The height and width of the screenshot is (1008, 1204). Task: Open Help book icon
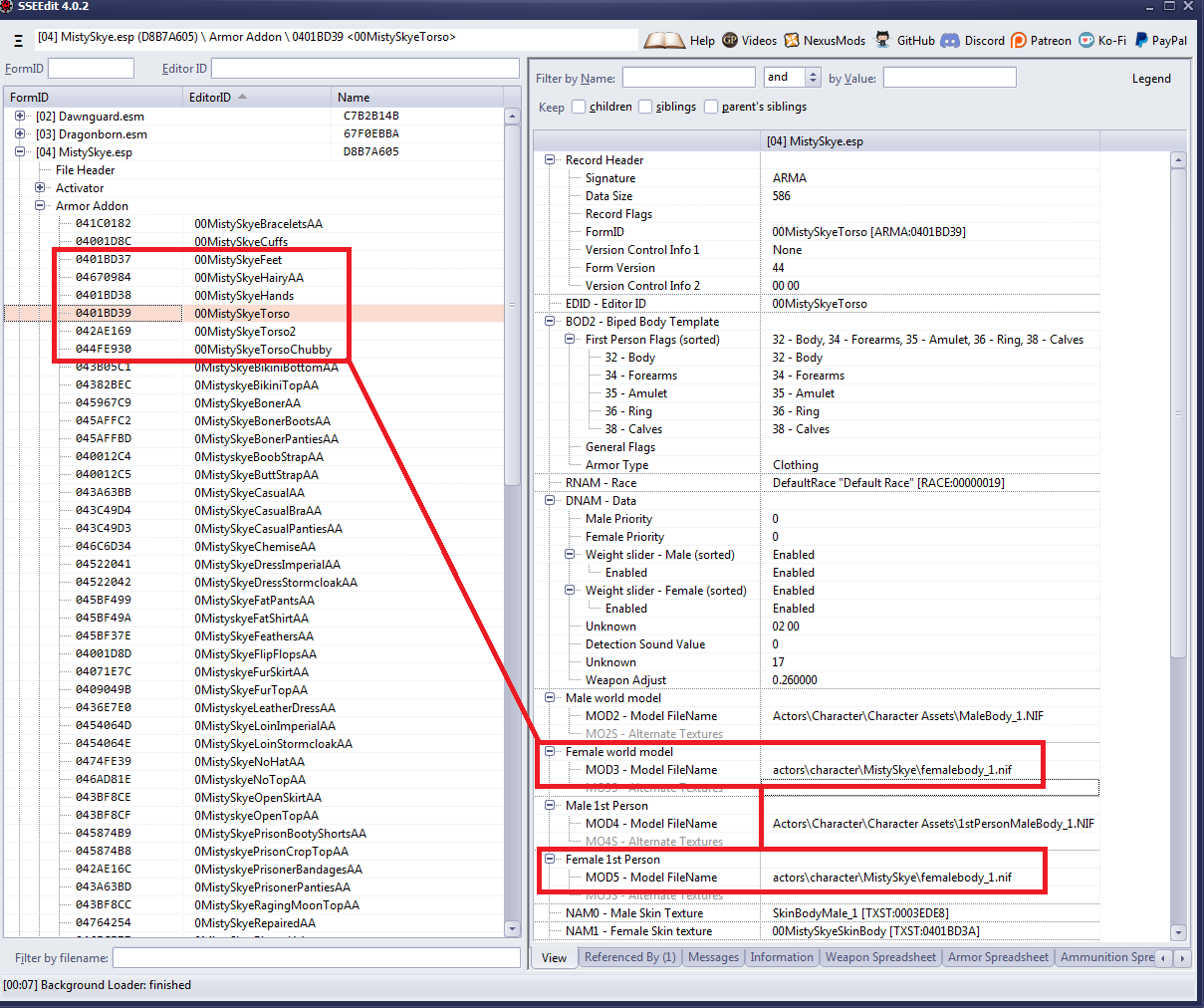tap(664, 41)
